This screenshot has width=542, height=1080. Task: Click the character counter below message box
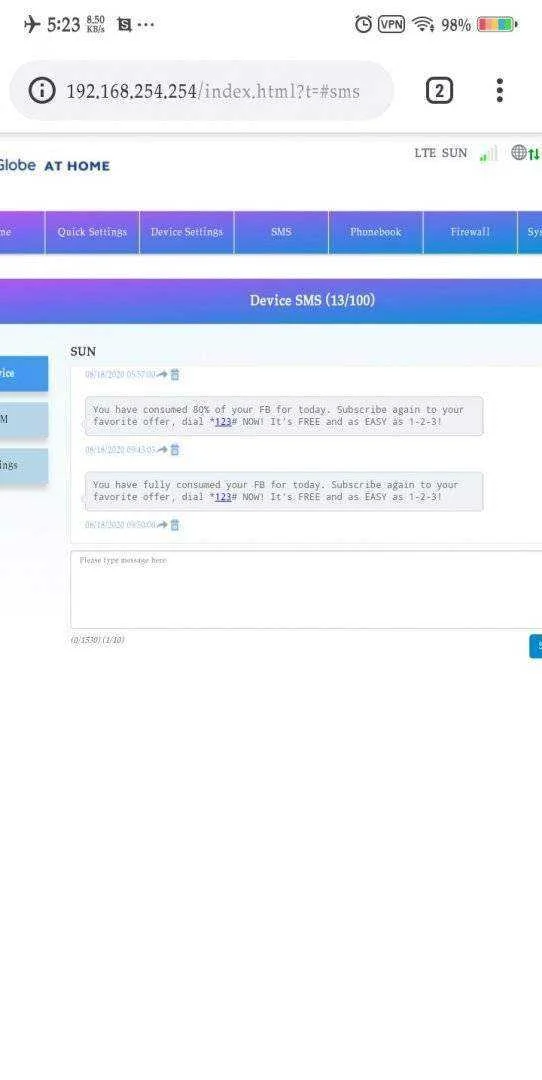(97, 640)
